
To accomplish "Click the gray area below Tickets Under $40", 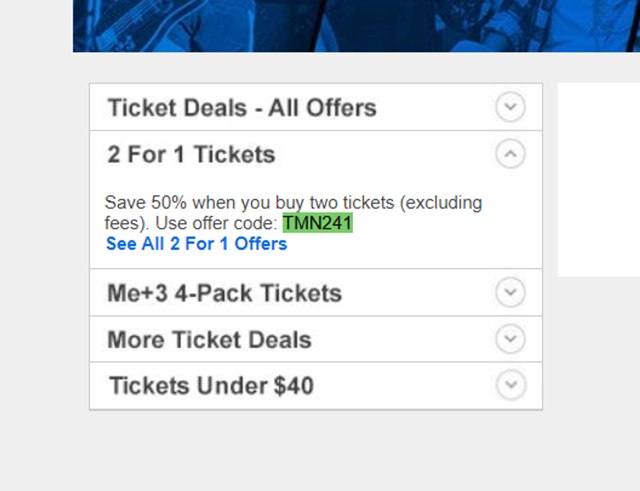I will pos(316,450).
